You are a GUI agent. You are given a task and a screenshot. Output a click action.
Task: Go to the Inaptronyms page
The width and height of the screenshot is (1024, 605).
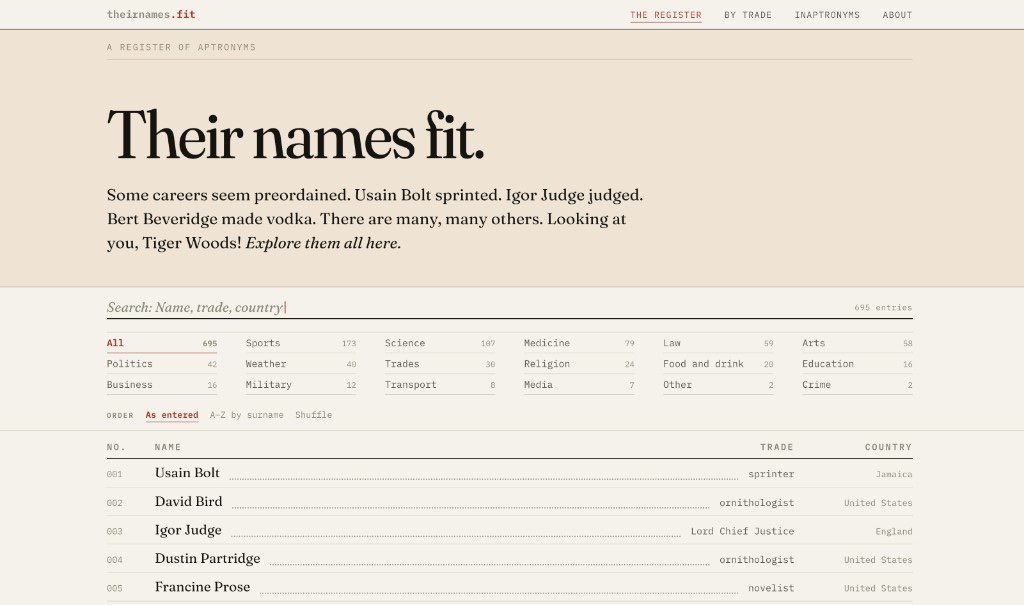tap(827, 15)
